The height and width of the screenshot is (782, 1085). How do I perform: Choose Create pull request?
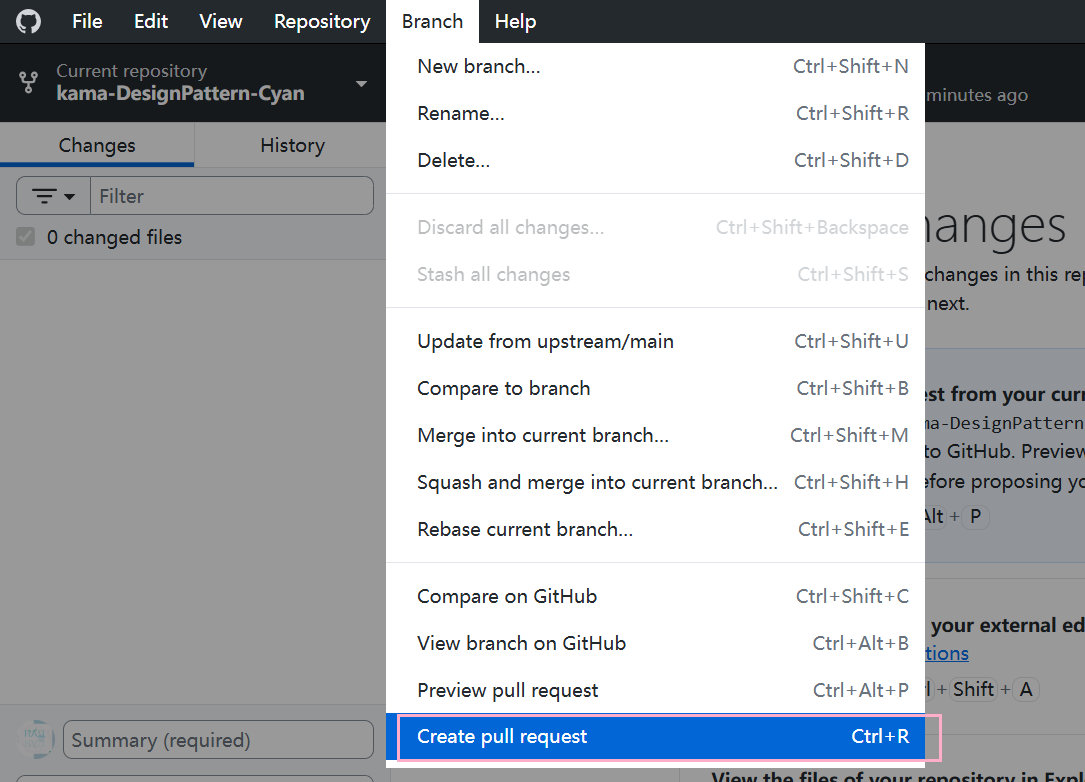tap(655, 736)
